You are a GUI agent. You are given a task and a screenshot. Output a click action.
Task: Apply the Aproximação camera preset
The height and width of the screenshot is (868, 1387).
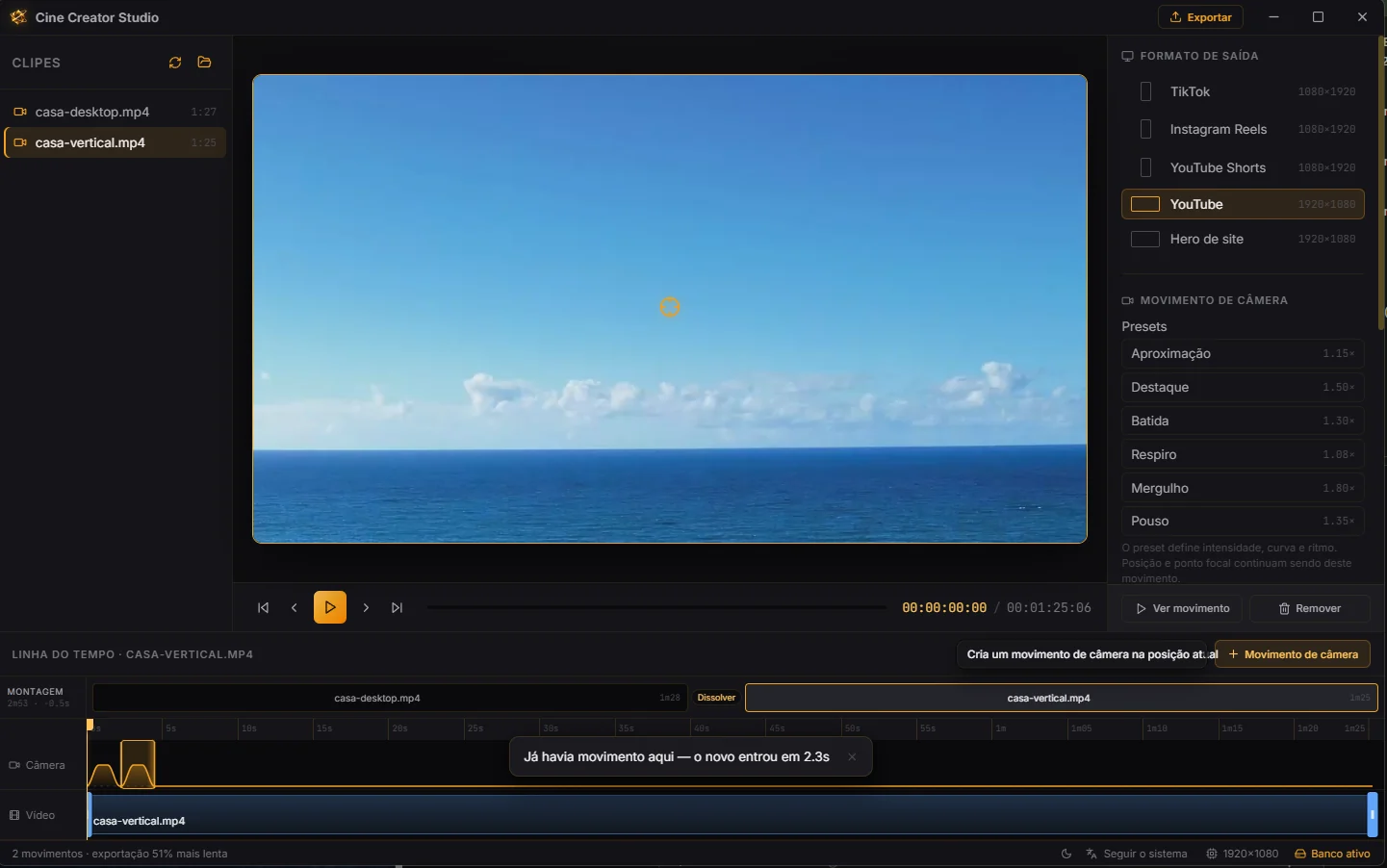[x=1243, y=353]
